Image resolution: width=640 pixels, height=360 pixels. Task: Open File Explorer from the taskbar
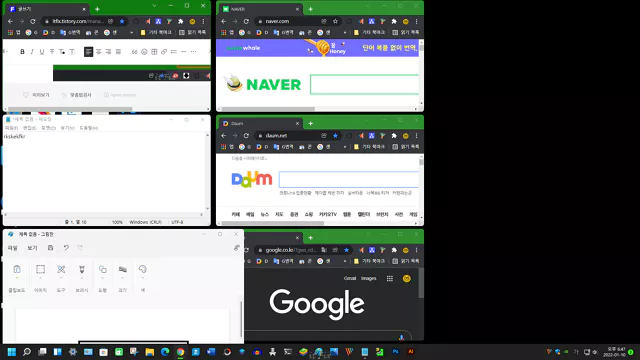(x=150, y=352)
